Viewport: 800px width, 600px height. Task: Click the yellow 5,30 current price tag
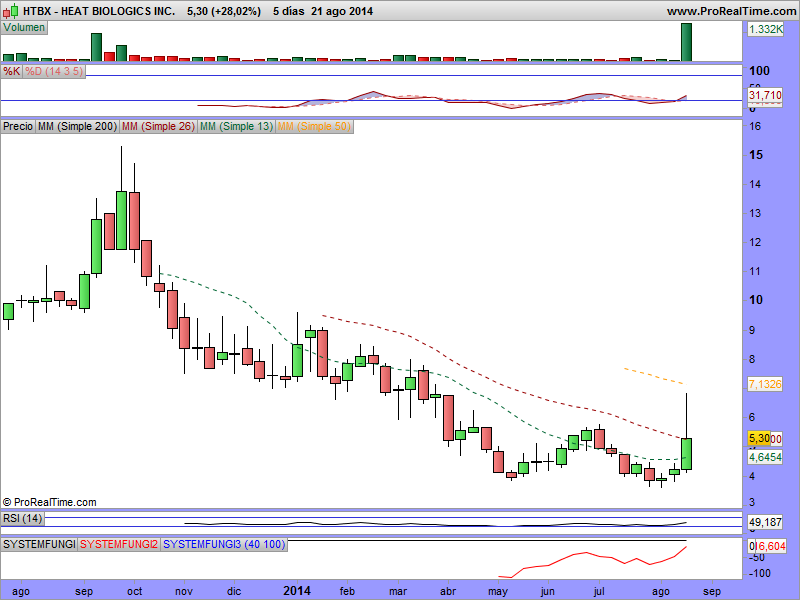click(759, 438)
